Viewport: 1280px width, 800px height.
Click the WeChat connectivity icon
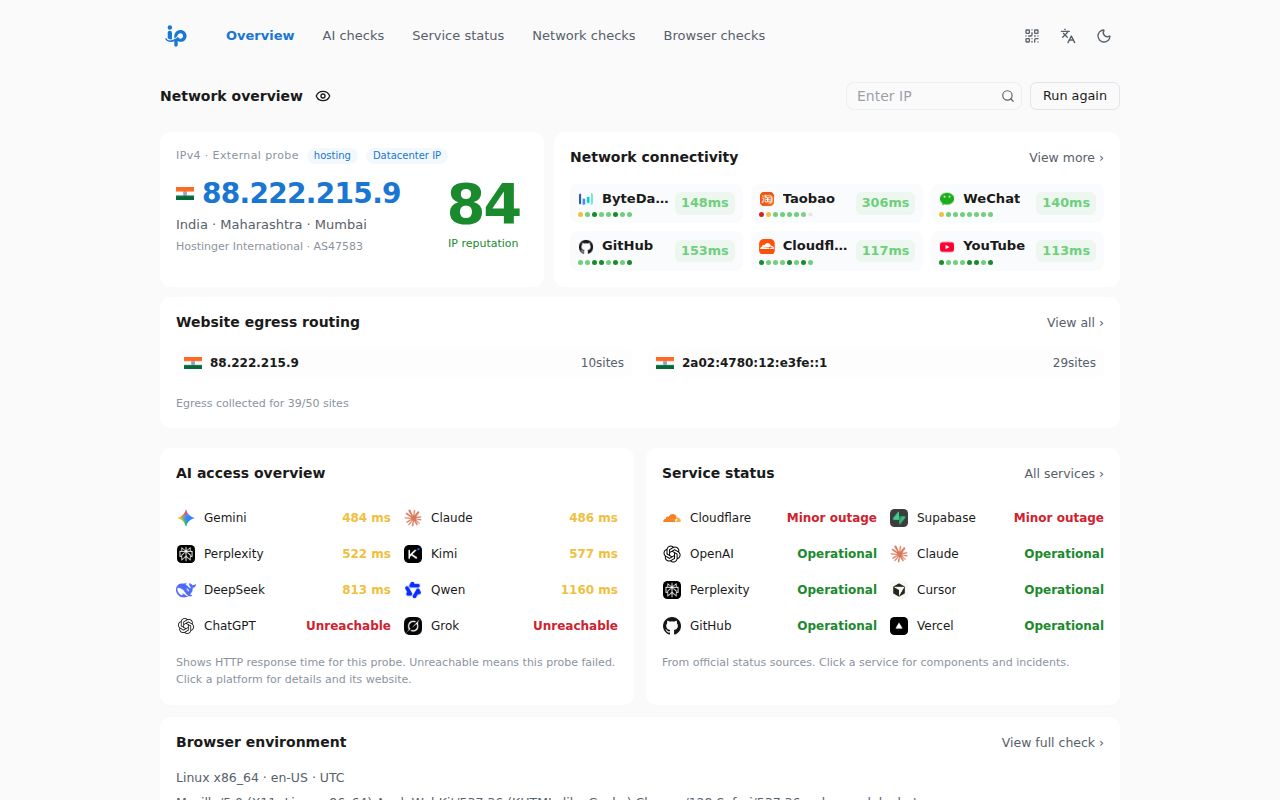pyautogui.click(x=947, y=199)
